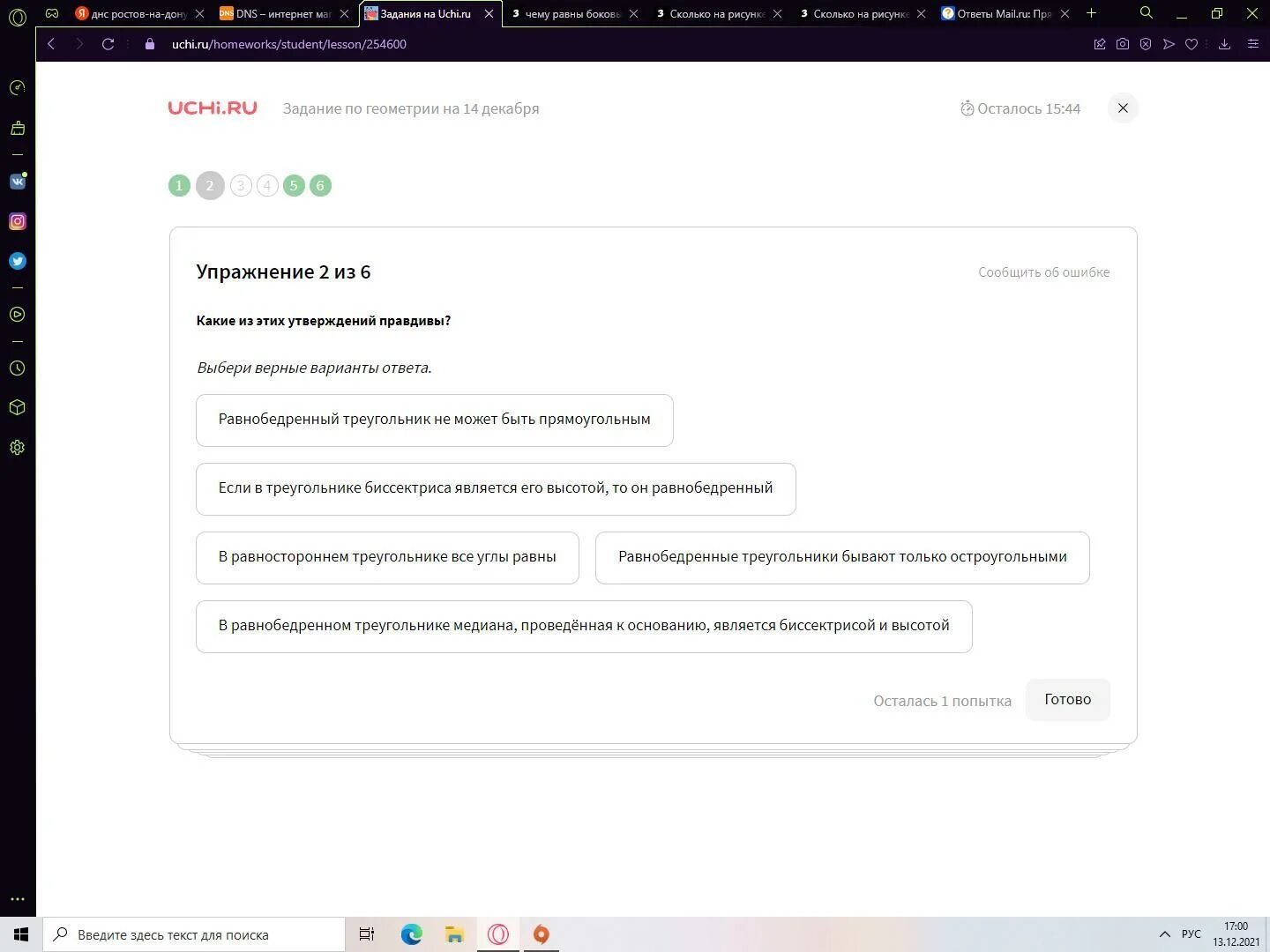Click the send flow arrow icon
This screenshot has height=952, width=1270.
point(1169,44)
